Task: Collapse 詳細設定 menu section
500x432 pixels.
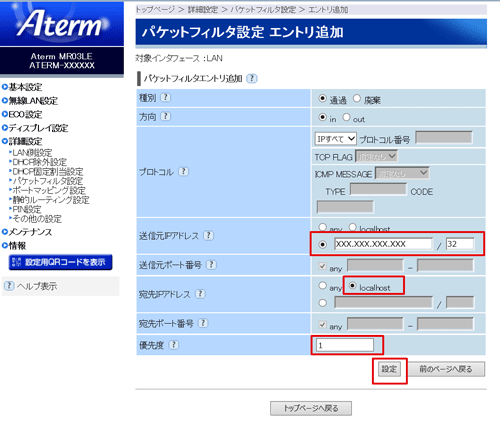Action: [22, 141]
